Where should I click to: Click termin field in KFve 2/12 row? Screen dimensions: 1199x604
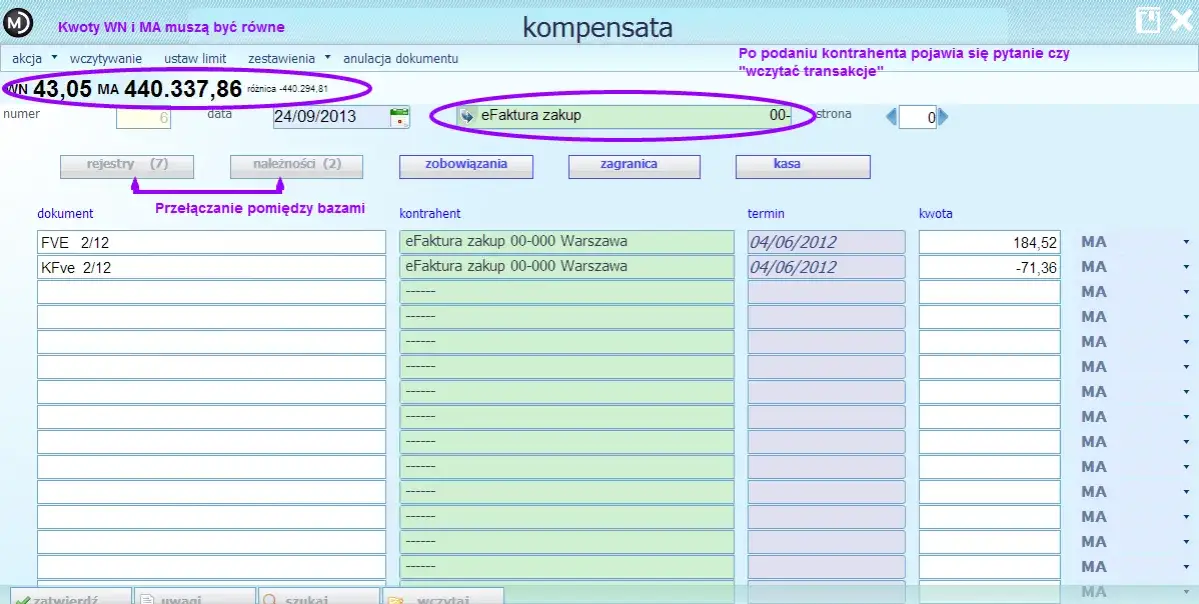coord(826,268)
